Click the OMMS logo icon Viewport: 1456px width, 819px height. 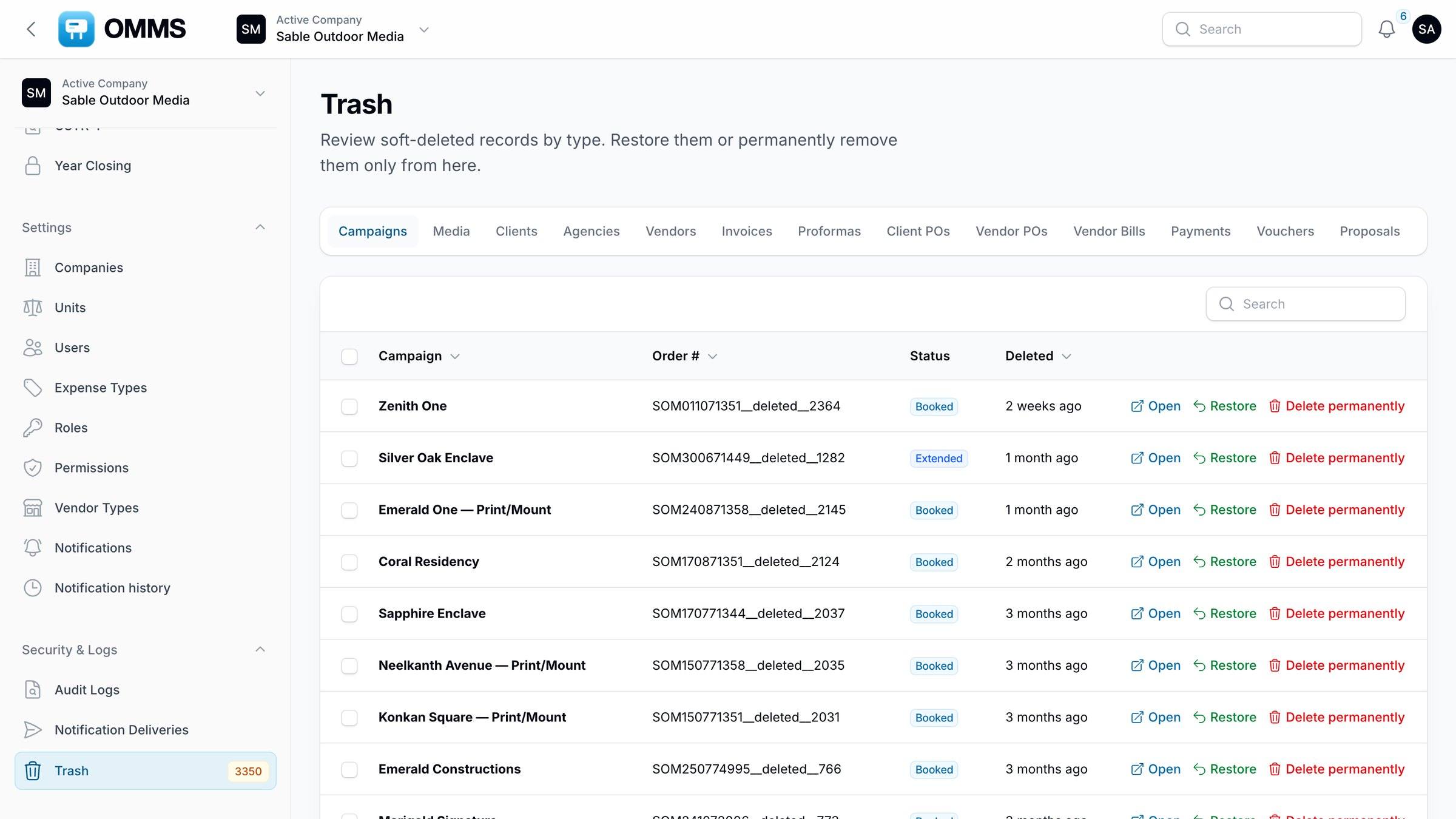click(x=76, y=29)
